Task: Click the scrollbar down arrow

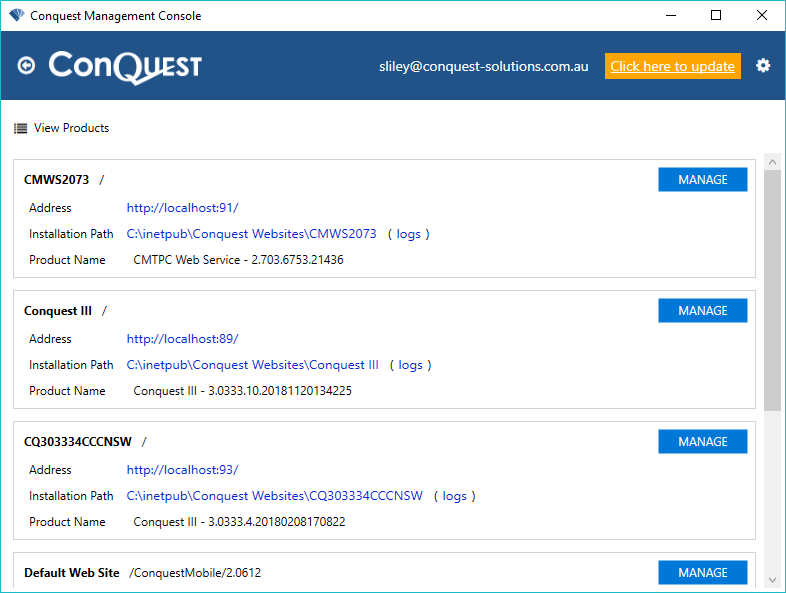Action: [x=772, y=580]
